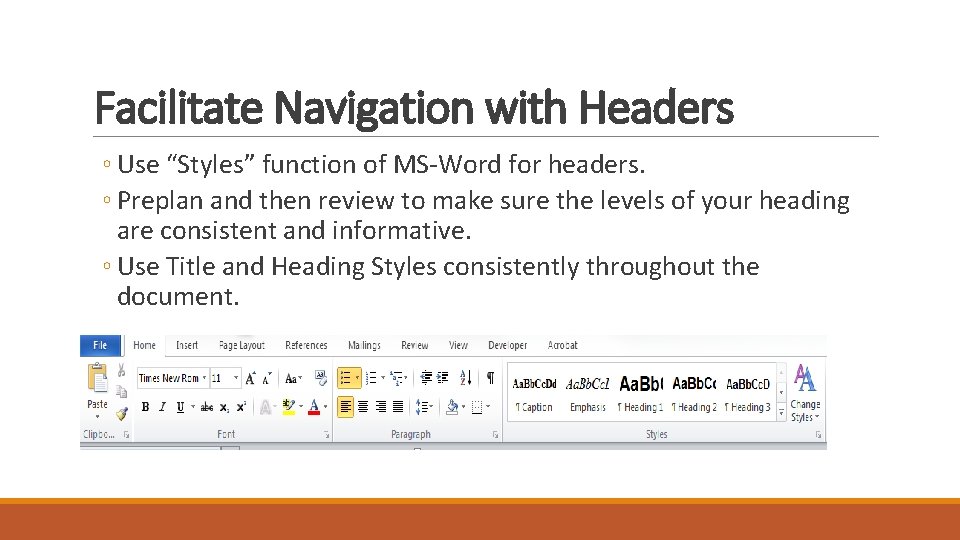Switch to the Page Layout tab
The width and height of the screenshot is (960, 540).
(242, 345)
